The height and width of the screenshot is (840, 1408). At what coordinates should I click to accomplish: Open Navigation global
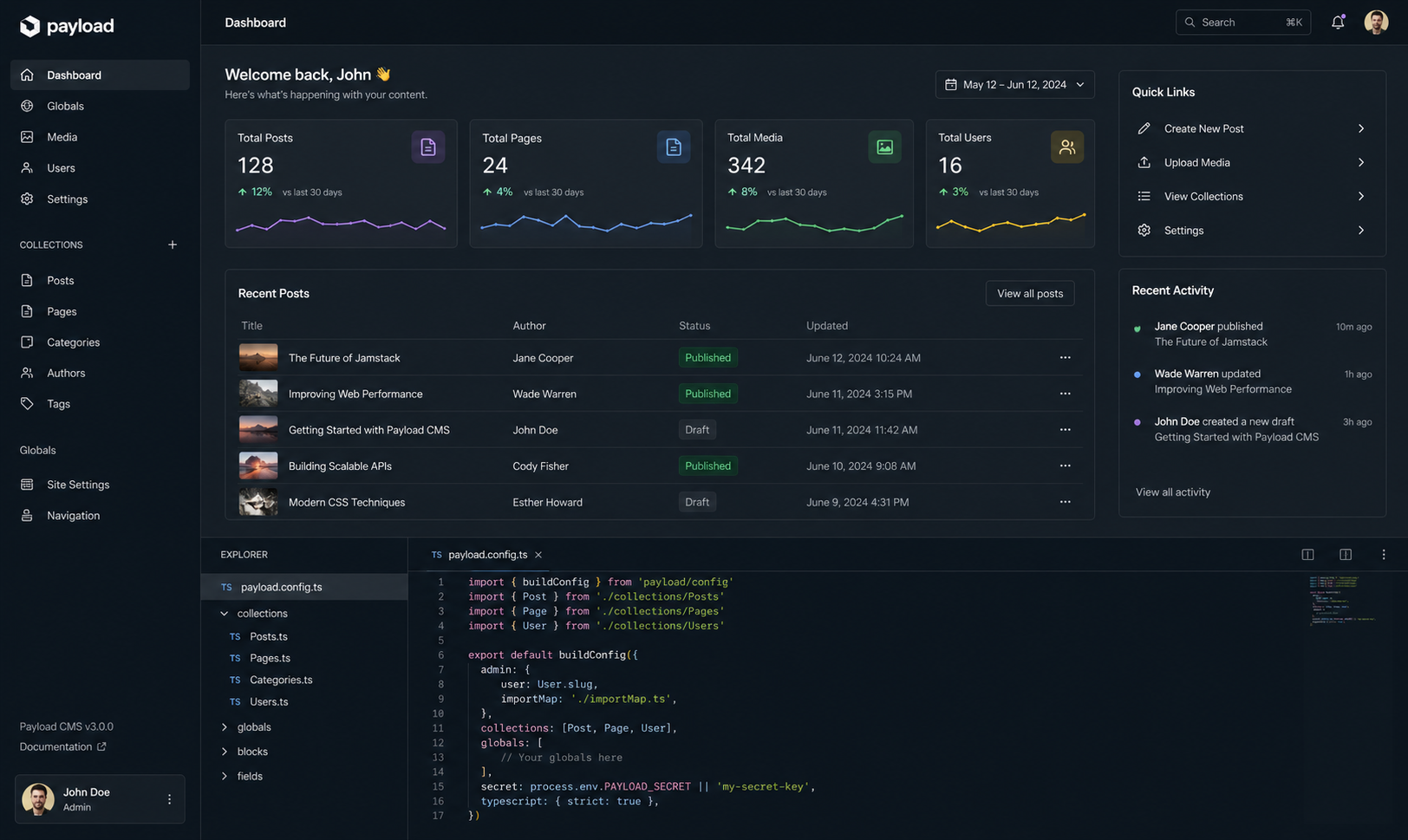pyautogui.click(x=100, y=516)
